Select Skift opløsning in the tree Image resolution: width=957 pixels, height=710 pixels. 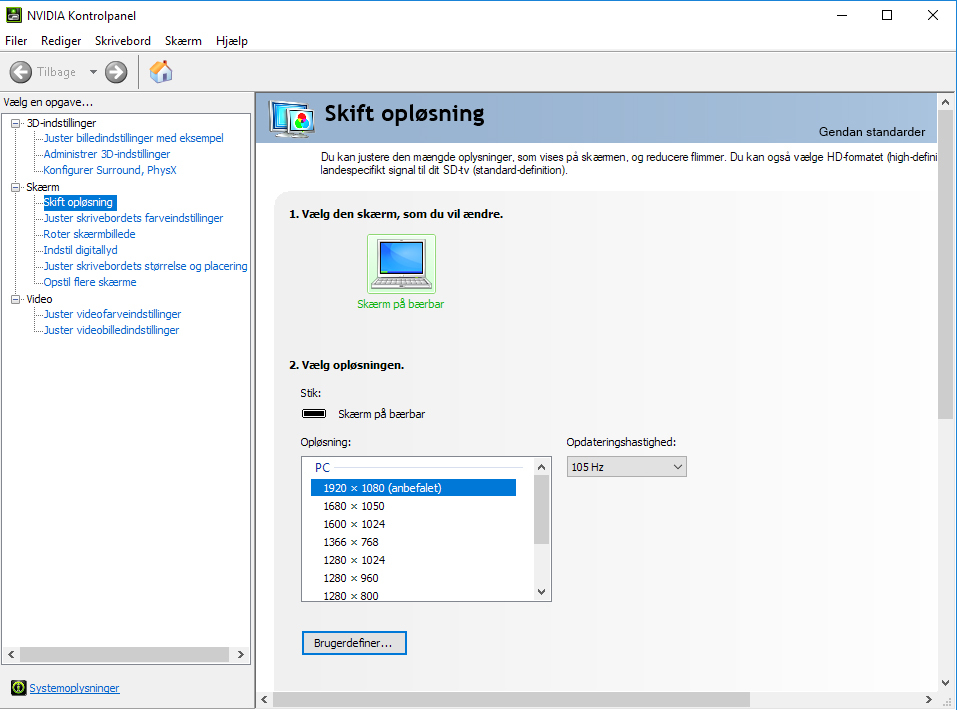click(x=78, y=202)
